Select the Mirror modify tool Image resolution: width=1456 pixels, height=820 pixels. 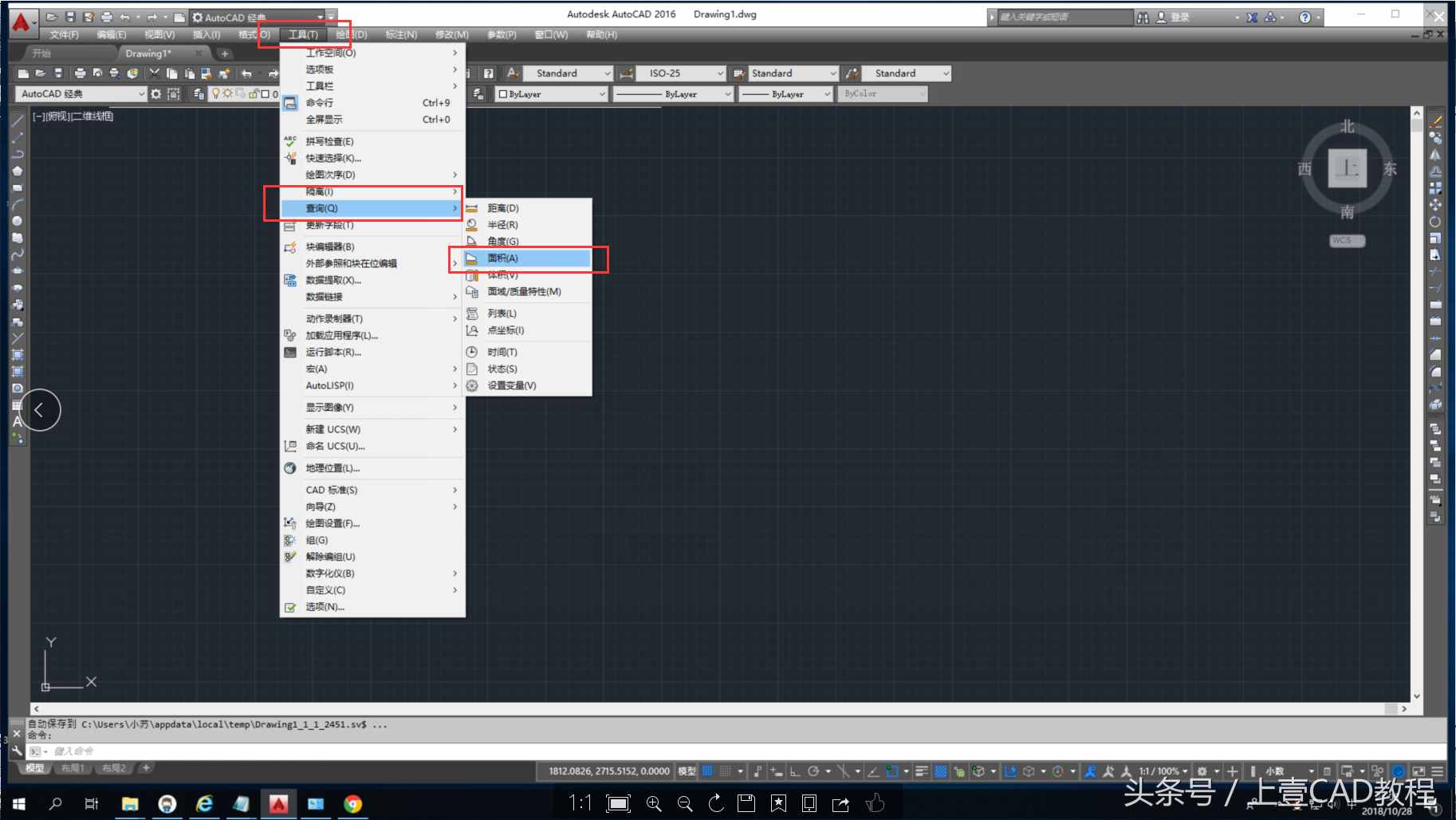1435,155
